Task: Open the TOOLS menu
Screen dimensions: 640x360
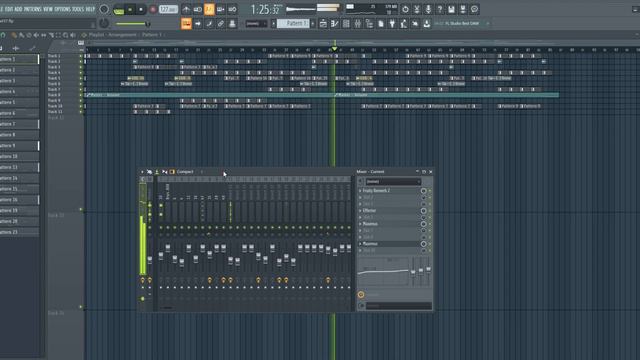Action: (x=78, y=9)
